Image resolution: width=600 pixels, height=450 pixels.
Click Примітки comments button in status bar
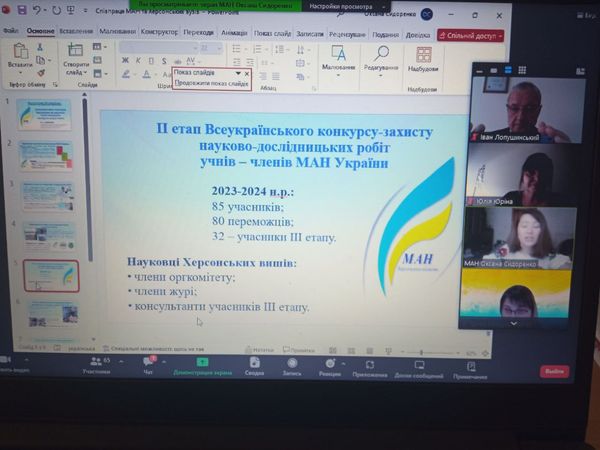[x=299, y=349]
